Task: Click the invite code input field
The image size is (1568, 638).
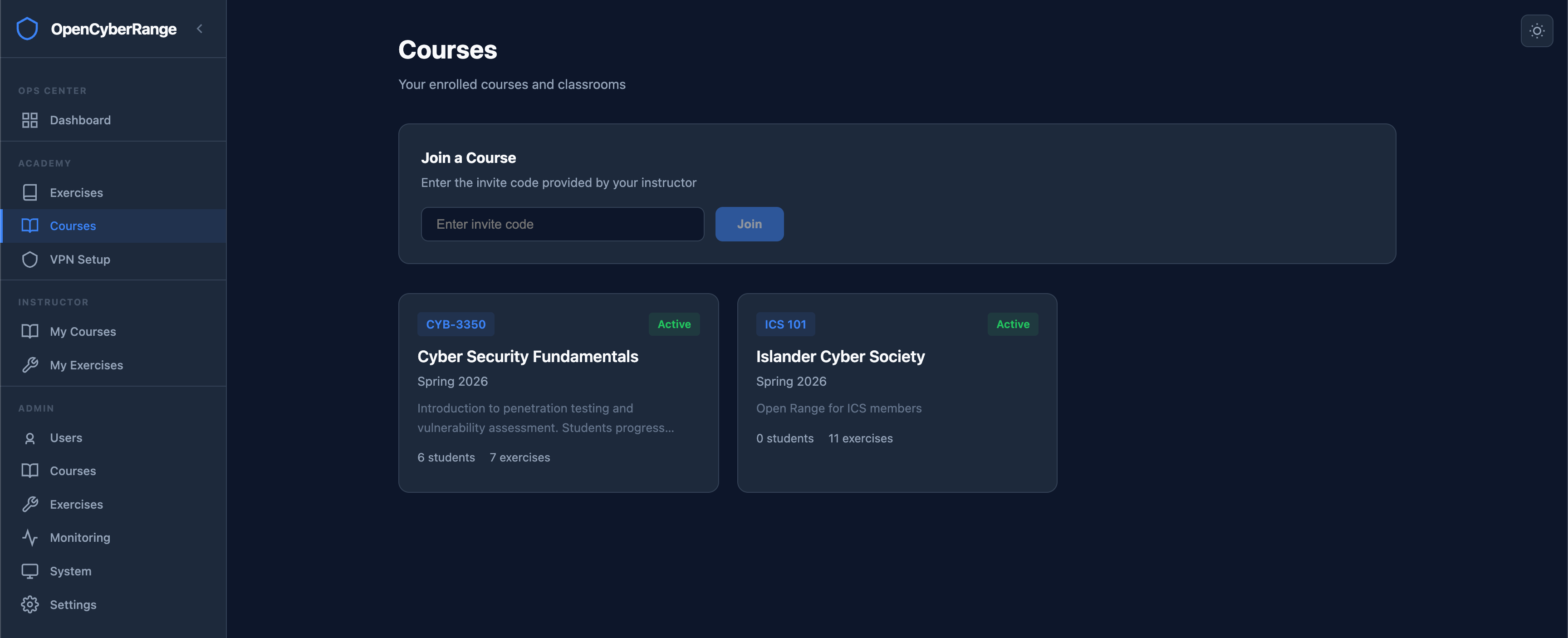Action: click(562, 223)
